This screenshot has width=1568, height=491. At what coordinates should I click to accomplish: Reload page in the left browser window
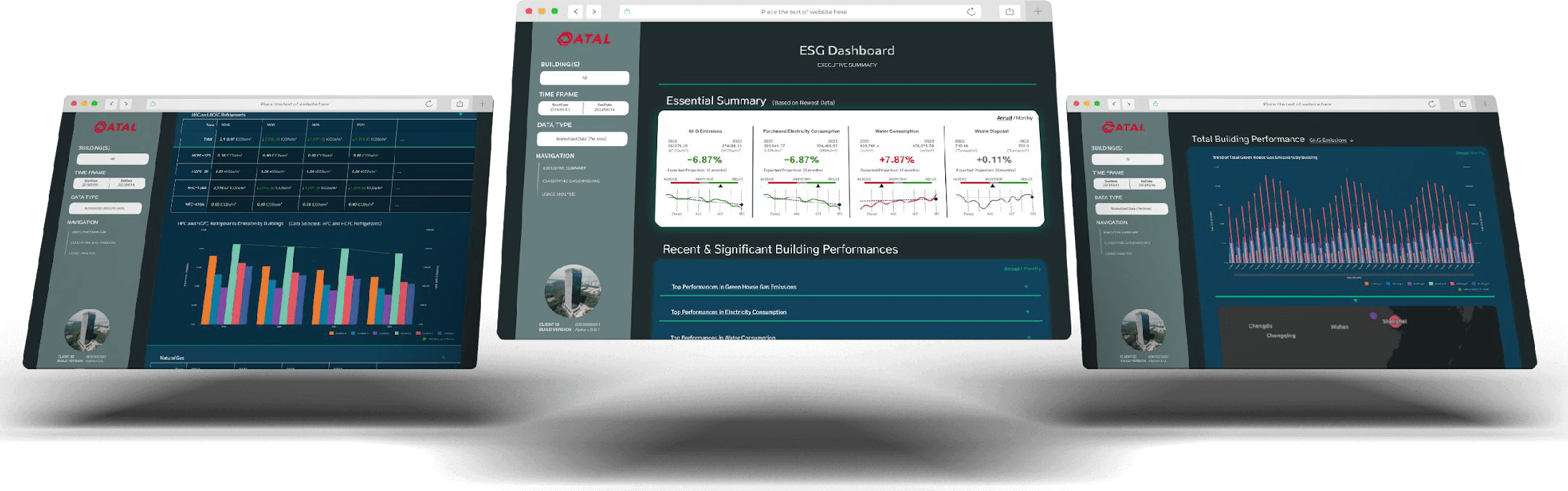pos(429,104)
